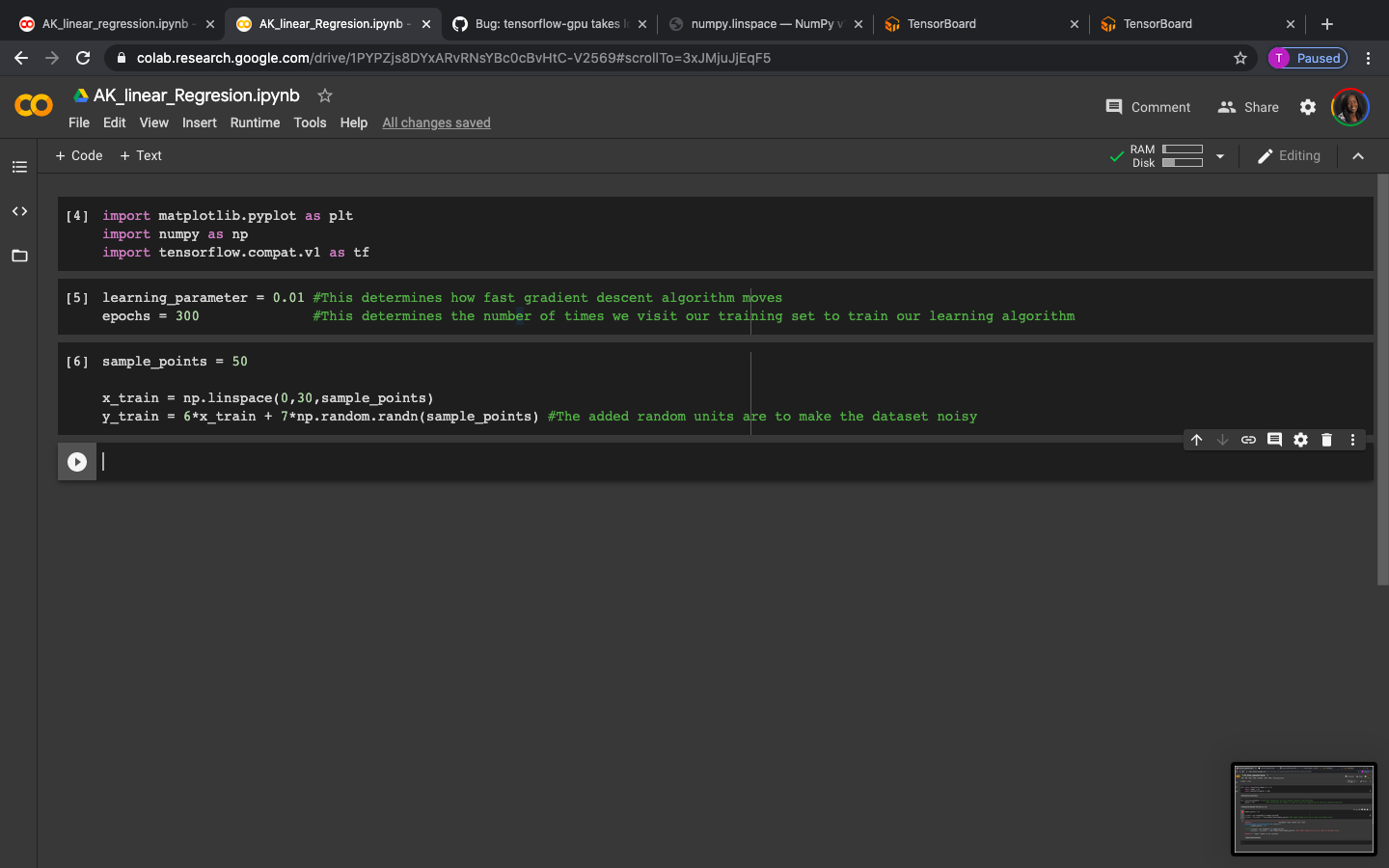Run the empty code cell
This screenshot has height=868, width=1389.
(x=76, y=461)
